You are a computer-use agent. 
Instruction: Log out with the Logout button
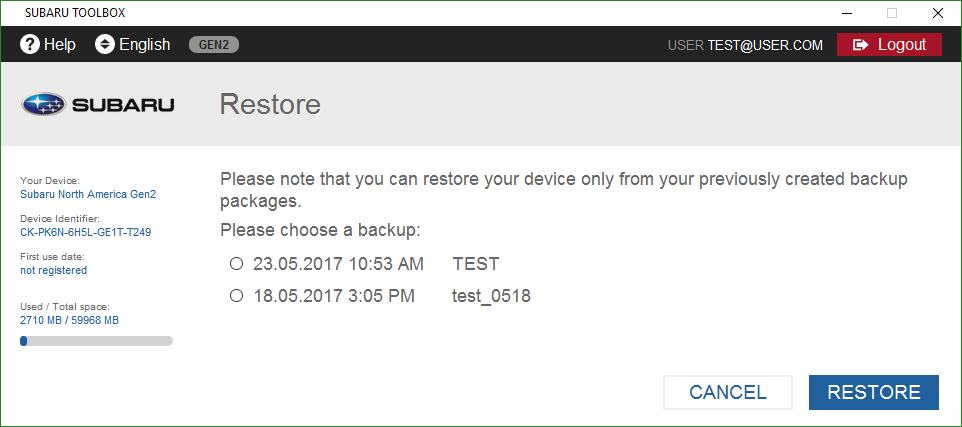[x=889, y=45]
